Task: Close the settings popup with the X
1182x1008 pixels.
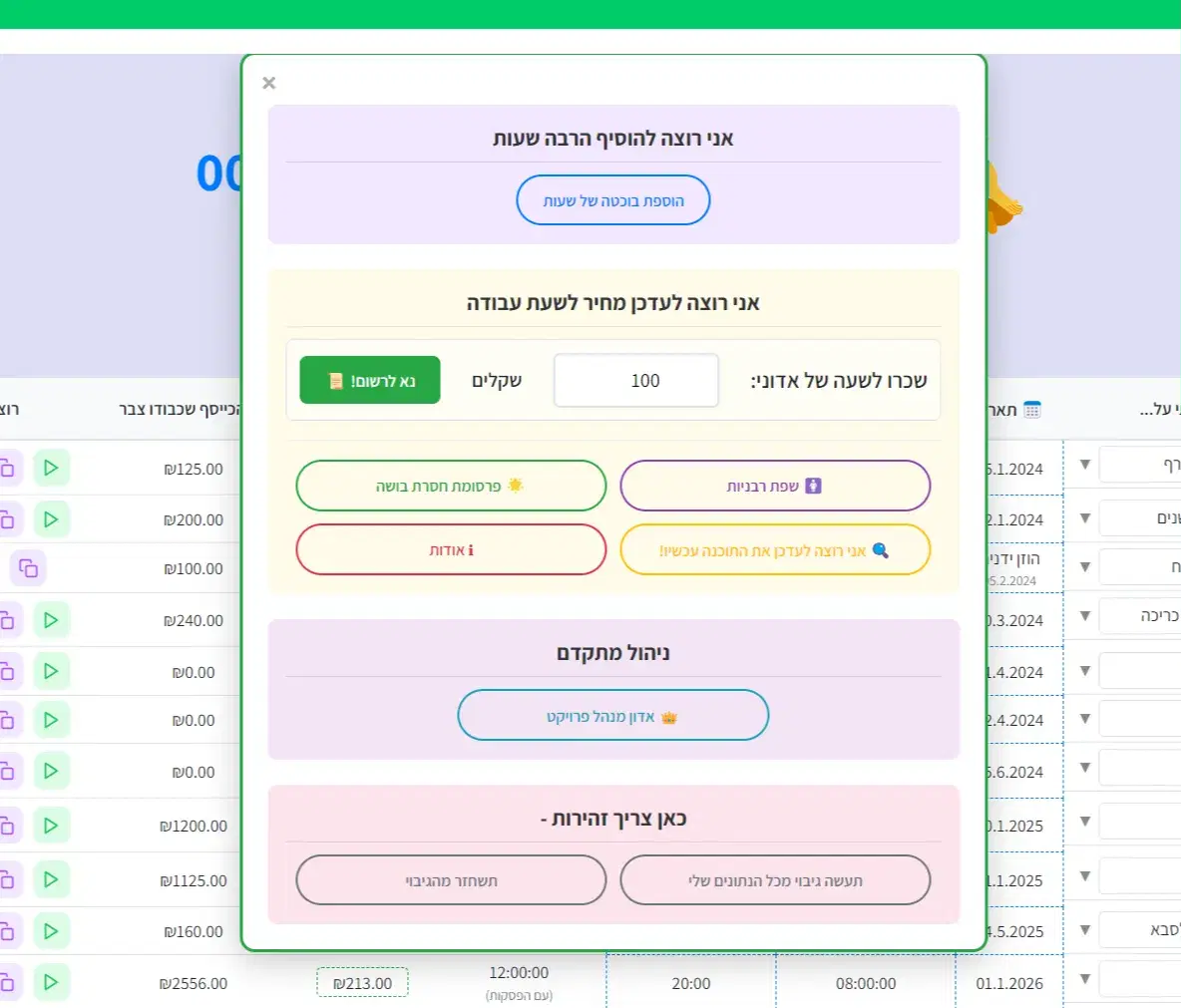Action: (x=268, y=83)
